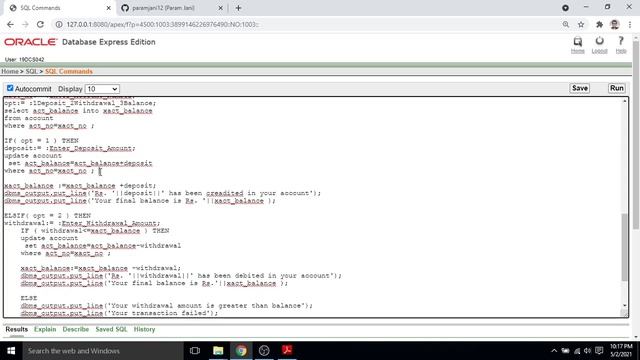Switch to the Saved SQL tab
The height and width of the screenshot is (360, 640).
[111, 329]
